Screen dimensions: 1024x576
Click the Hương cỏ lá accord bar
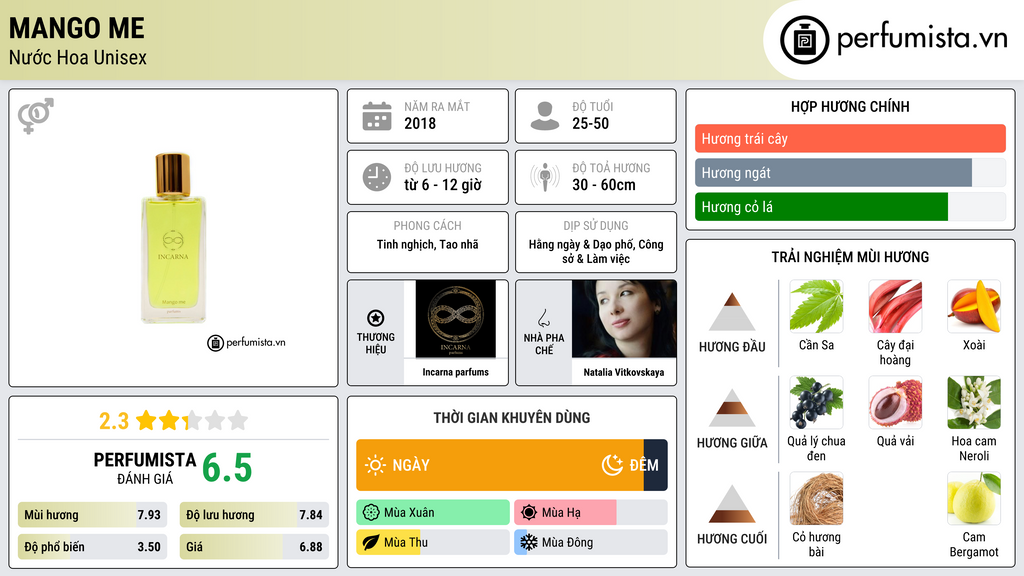pos(850,206)
